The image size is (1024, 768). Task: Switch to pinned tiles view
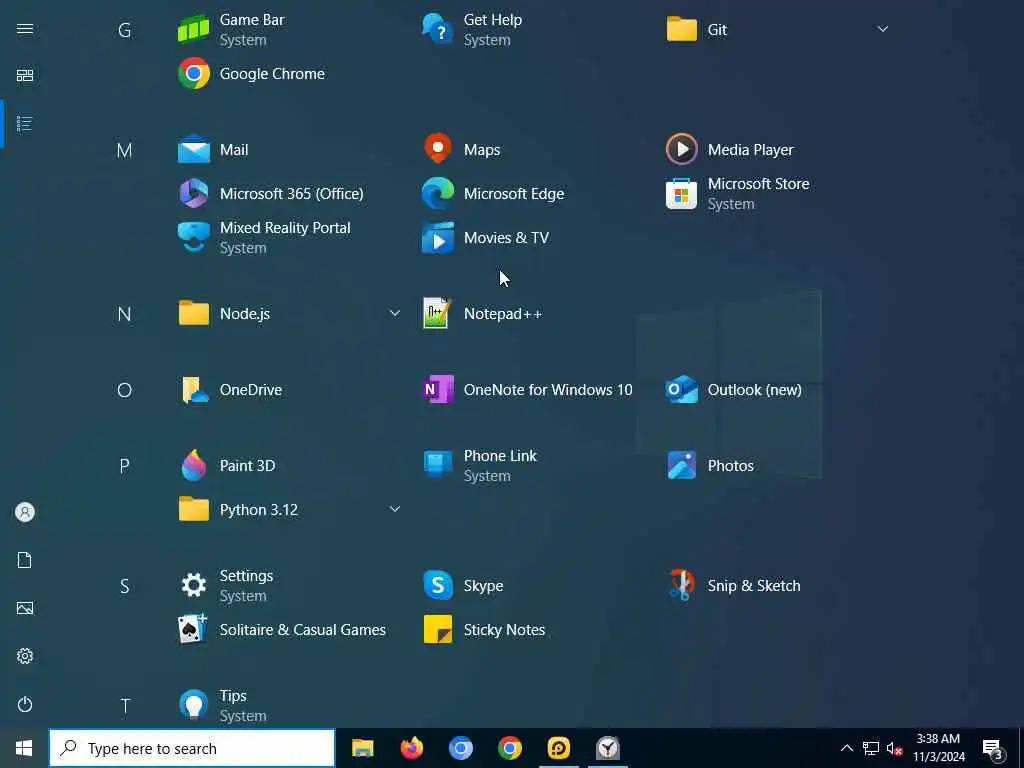[x=25, y=76]
